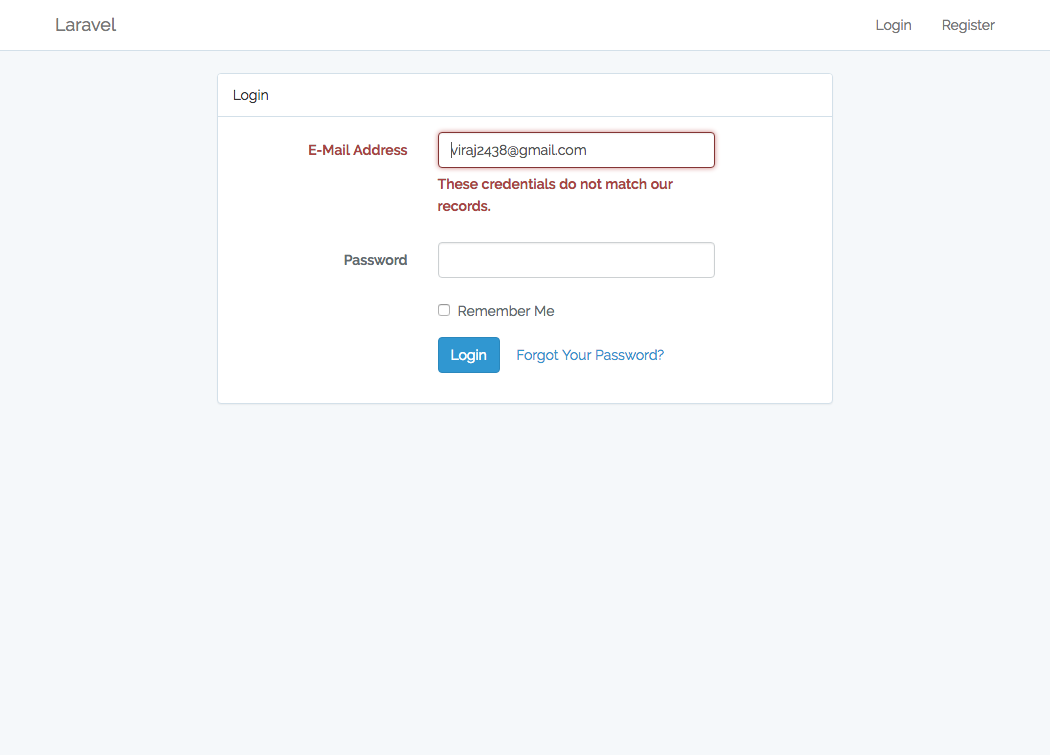Click the Login panel heading
The image size is (1050, 755).
pyautogui.click(x=251, y=95)
